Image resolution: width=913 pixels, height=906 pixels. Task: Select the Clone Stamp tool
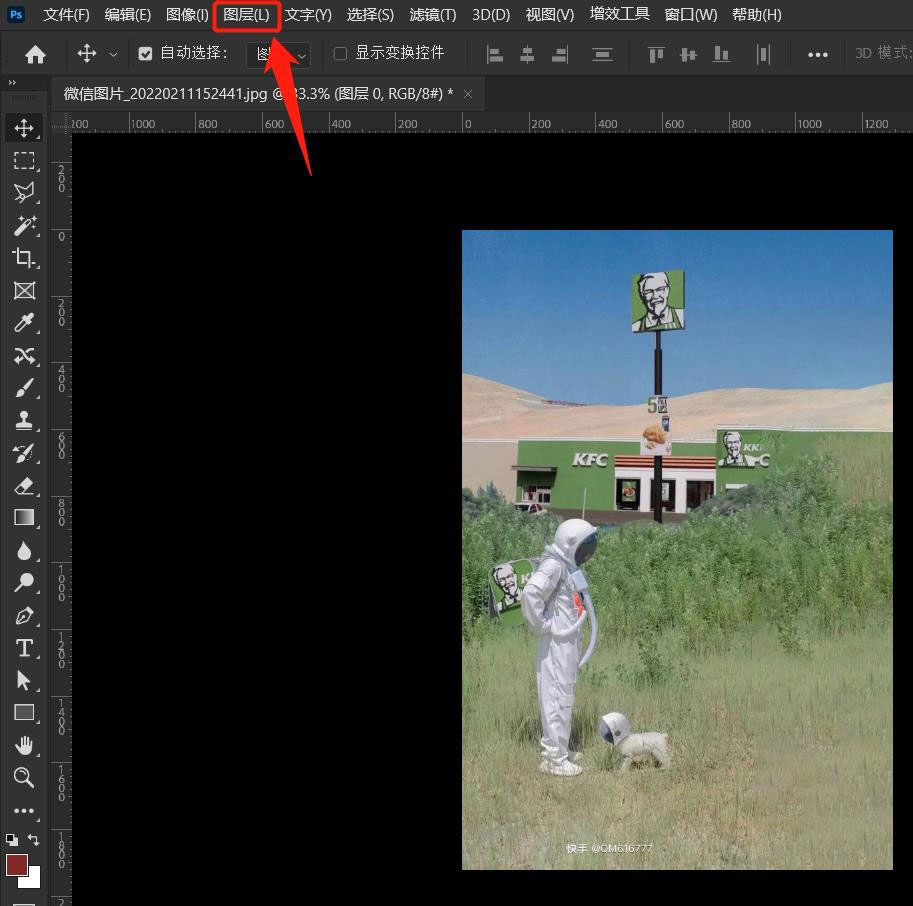(24, 420)
